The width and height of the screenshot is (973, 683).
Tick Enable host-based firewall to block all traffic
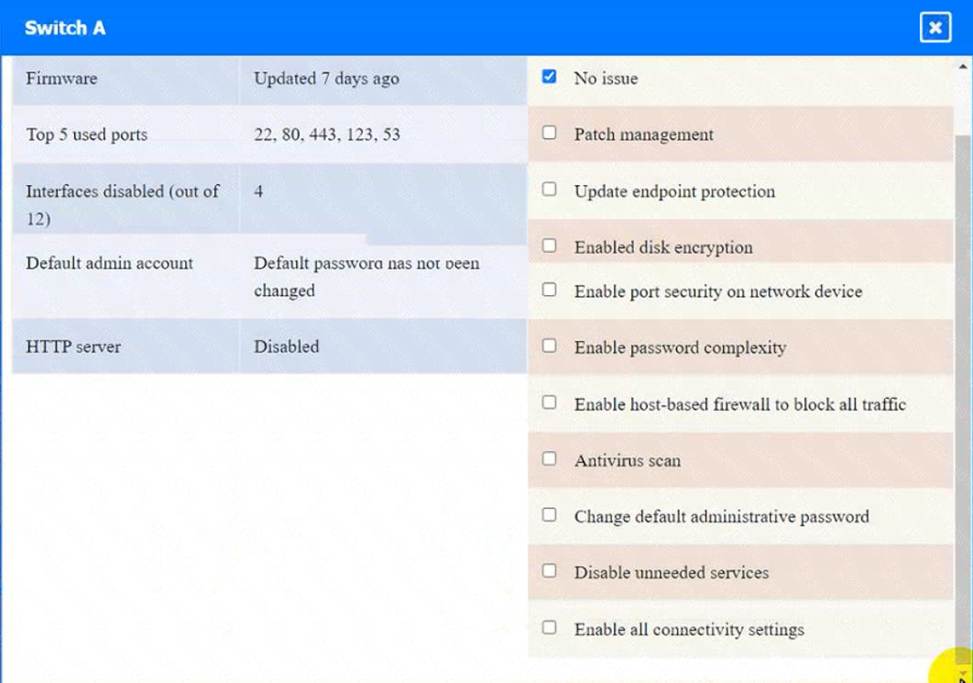[549, 402]
